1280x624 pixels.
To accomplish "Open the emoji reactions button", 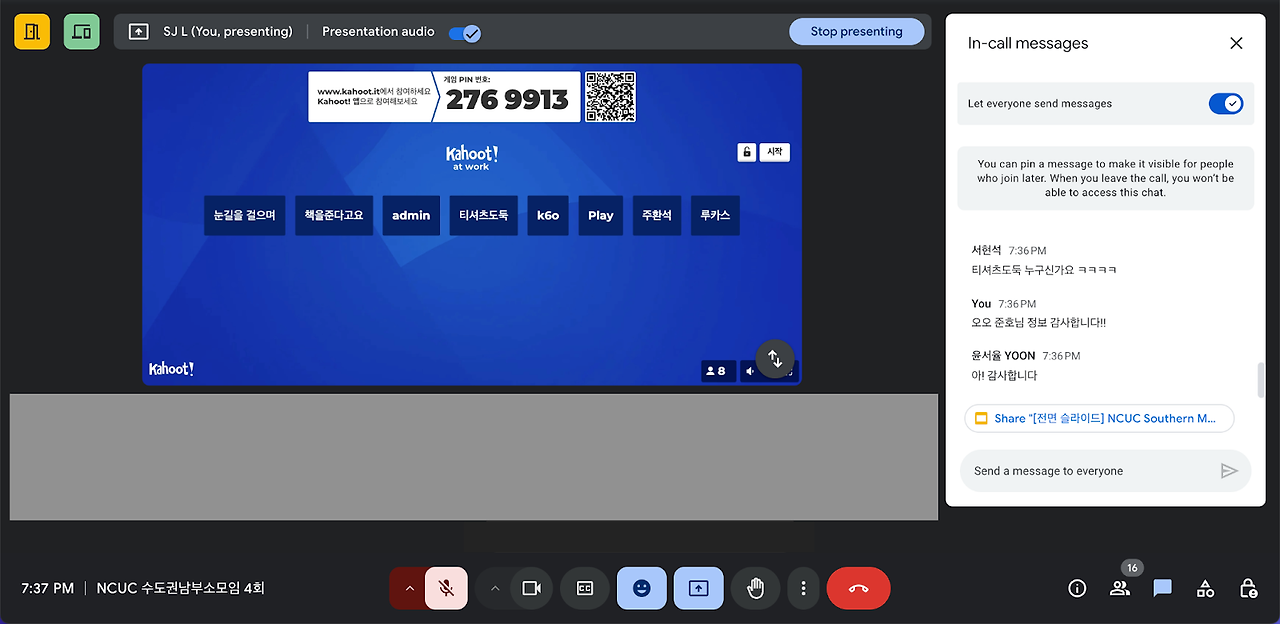I will click(642, 589).
